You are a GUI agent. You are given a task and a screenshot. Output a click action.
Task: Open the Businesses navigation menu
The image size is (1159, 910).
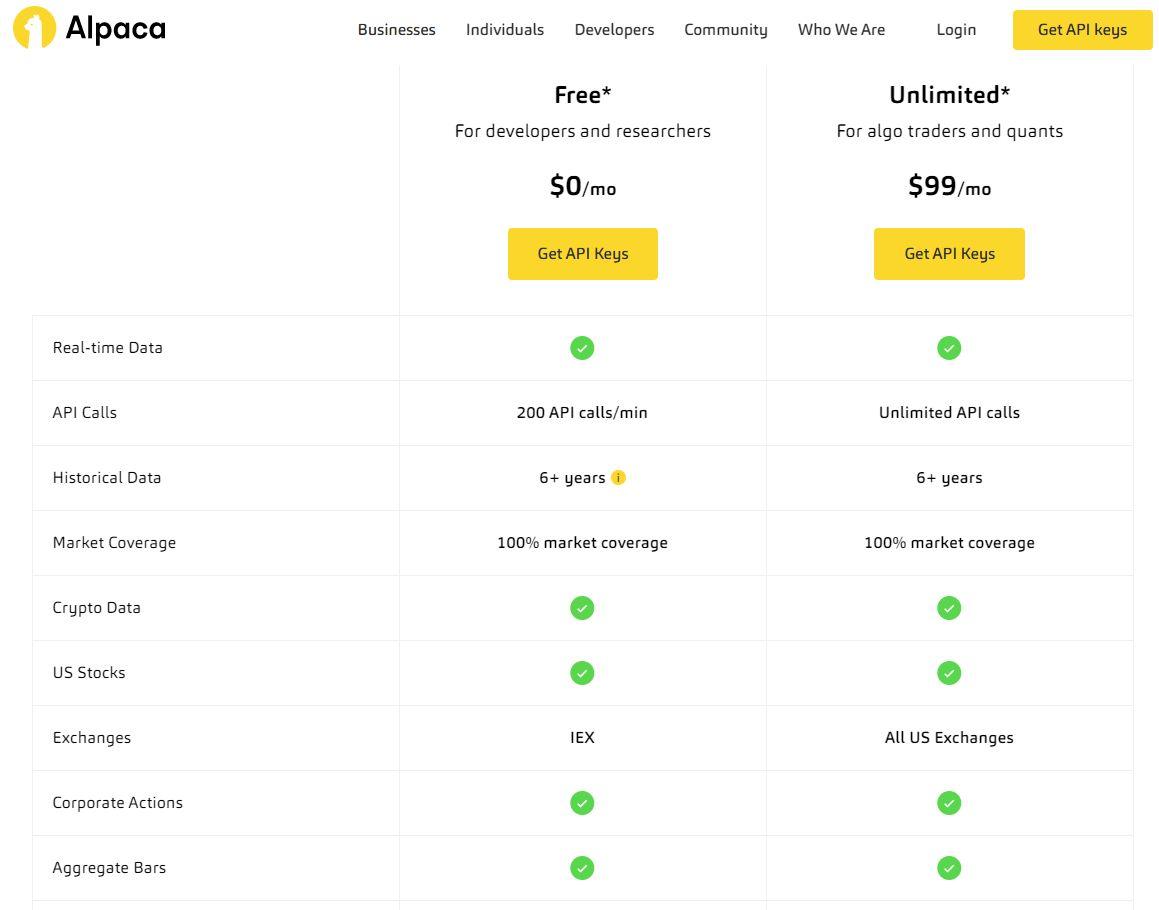[396, 30]
